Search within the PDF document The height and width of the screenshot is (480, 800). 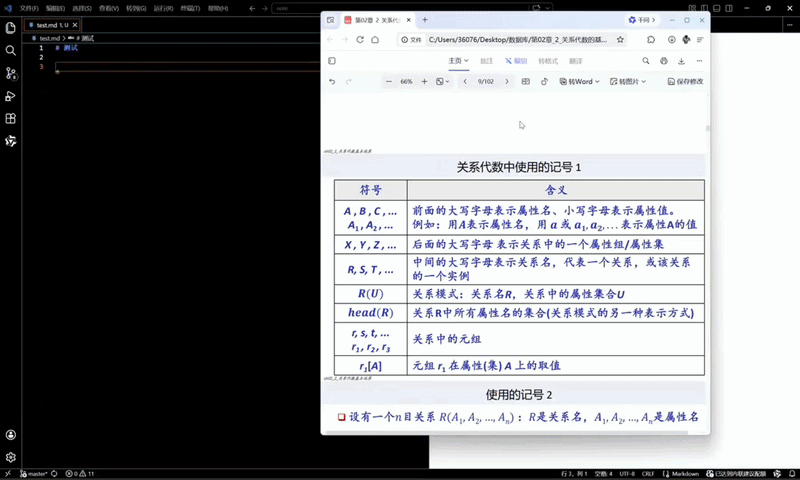tap(645, 61)
